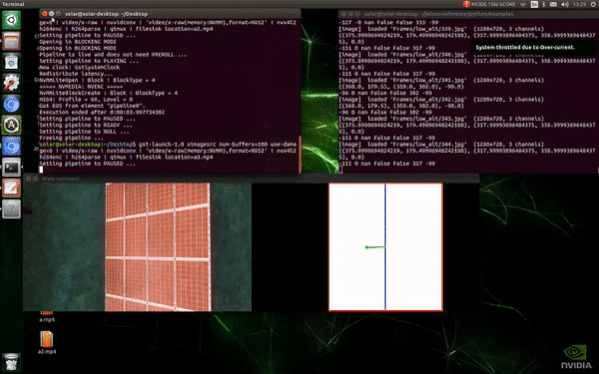Click the white plot with blue vertical line
The width and height of the screenshot is (599, 374).
click(x=386, y=247)
